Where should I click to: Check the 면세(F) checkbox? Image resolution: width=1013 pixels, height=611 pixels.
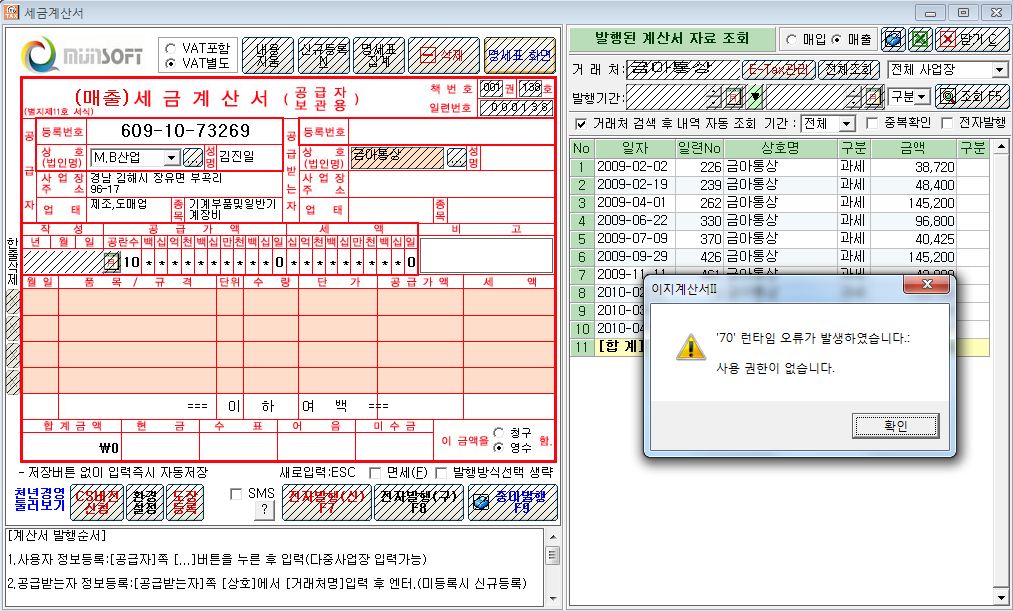(x=375, y=473)
